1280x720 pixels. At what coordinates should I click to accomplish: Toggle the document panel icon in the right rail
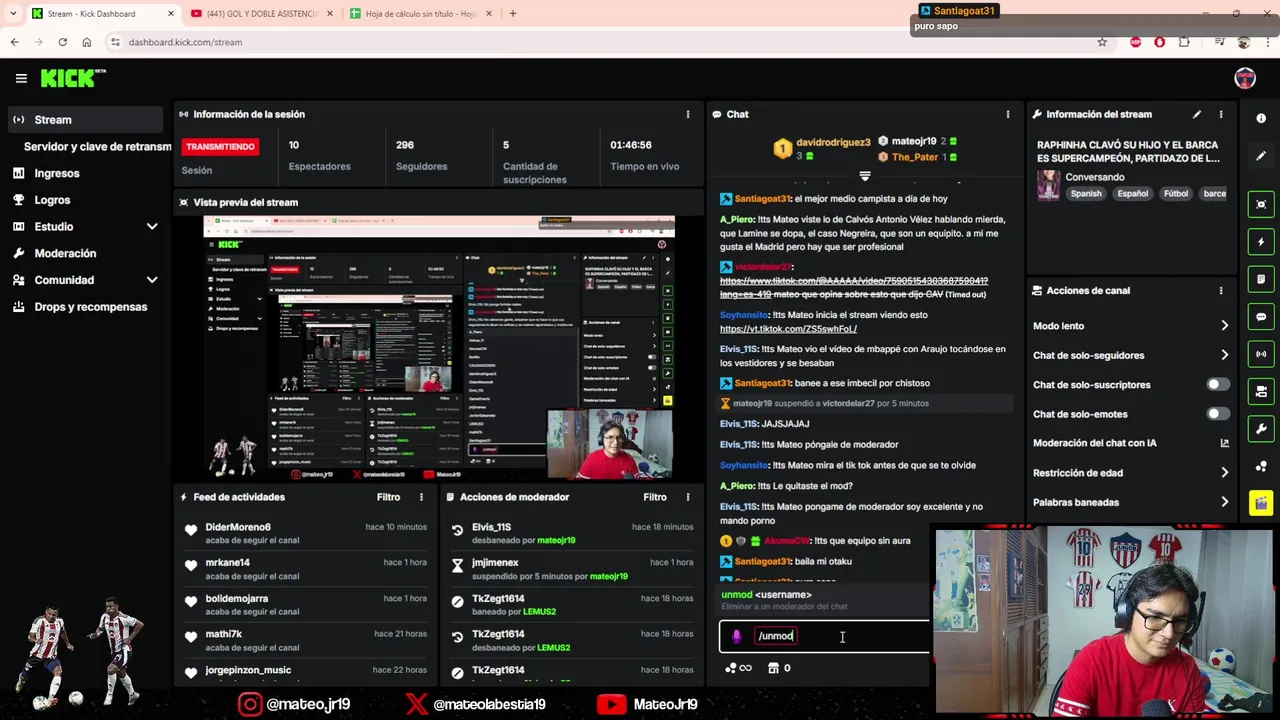pos(1261,279)
